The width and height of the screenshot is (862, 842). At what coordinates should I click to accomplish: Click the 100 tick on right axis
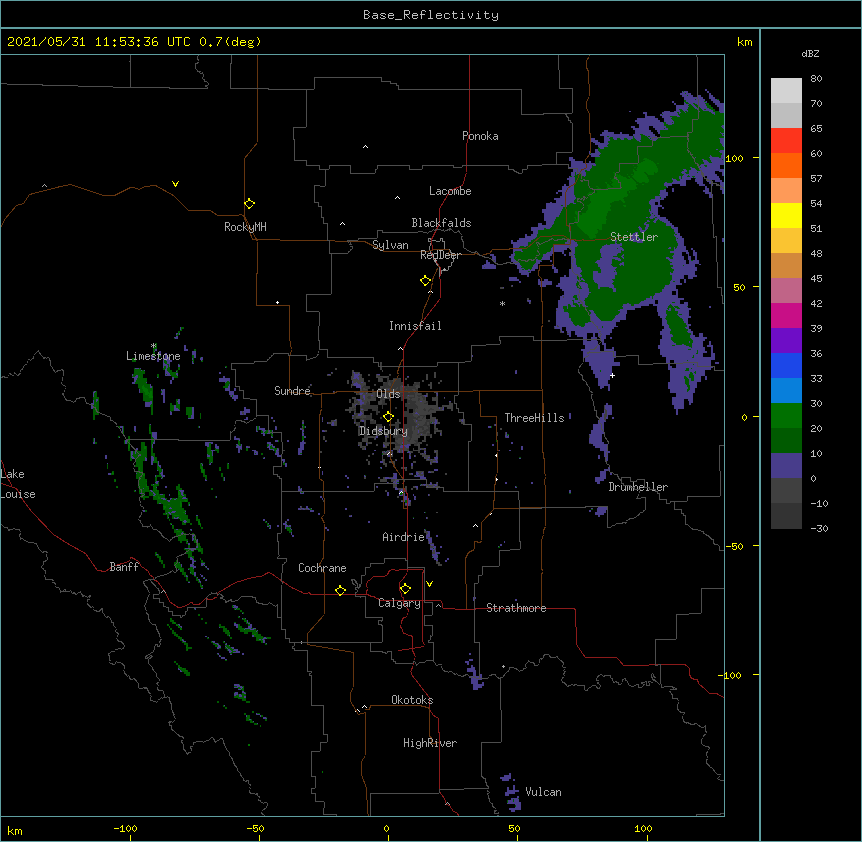(x=734, y=158)
